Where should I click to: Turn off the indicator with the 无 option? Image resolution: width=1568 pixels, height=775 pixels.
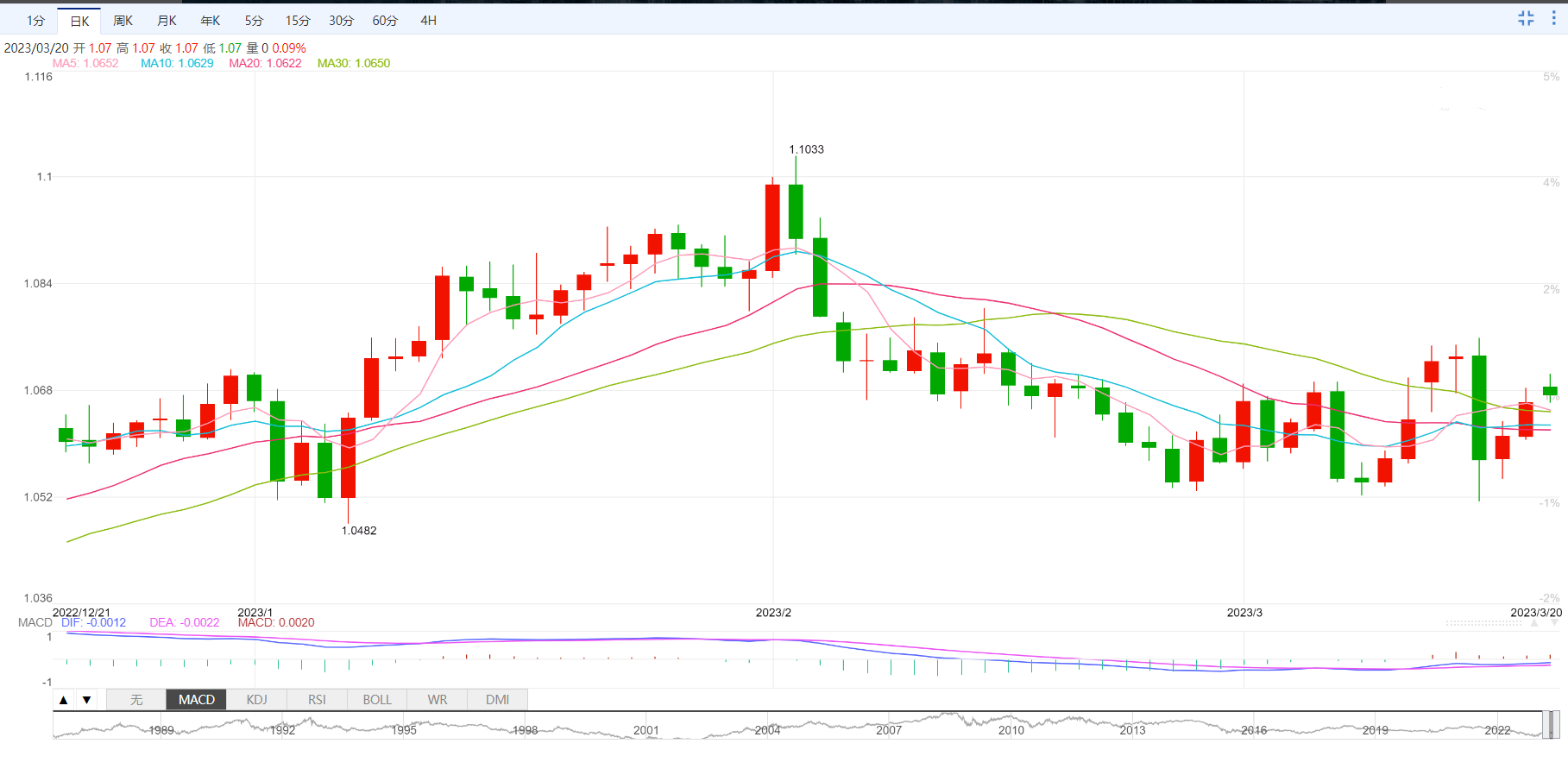point(136,700)
